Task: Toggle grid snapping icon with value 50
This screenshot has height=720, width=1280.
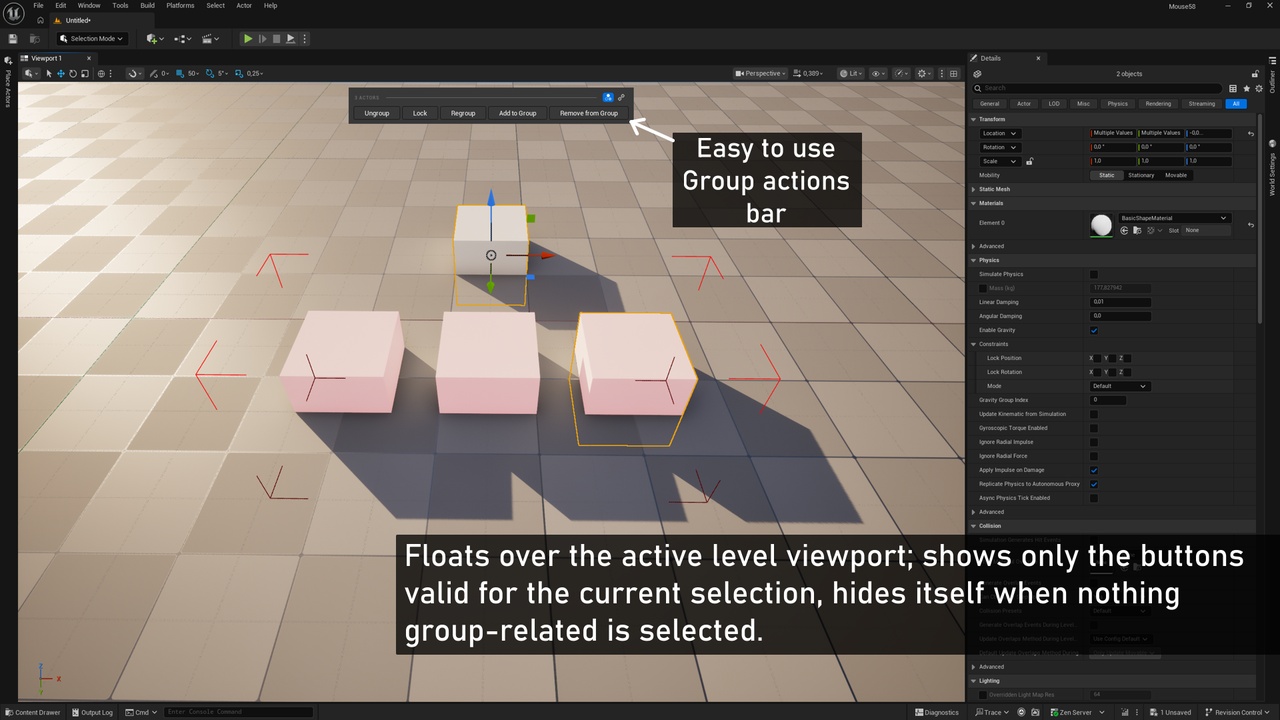Action: pos(180,73)
